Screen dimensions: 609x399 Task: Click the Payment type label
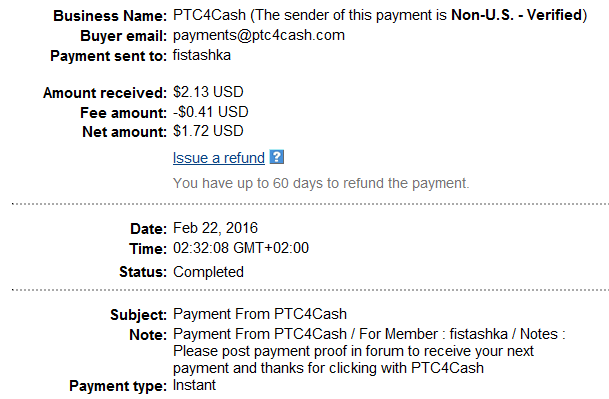coord(118,386)
